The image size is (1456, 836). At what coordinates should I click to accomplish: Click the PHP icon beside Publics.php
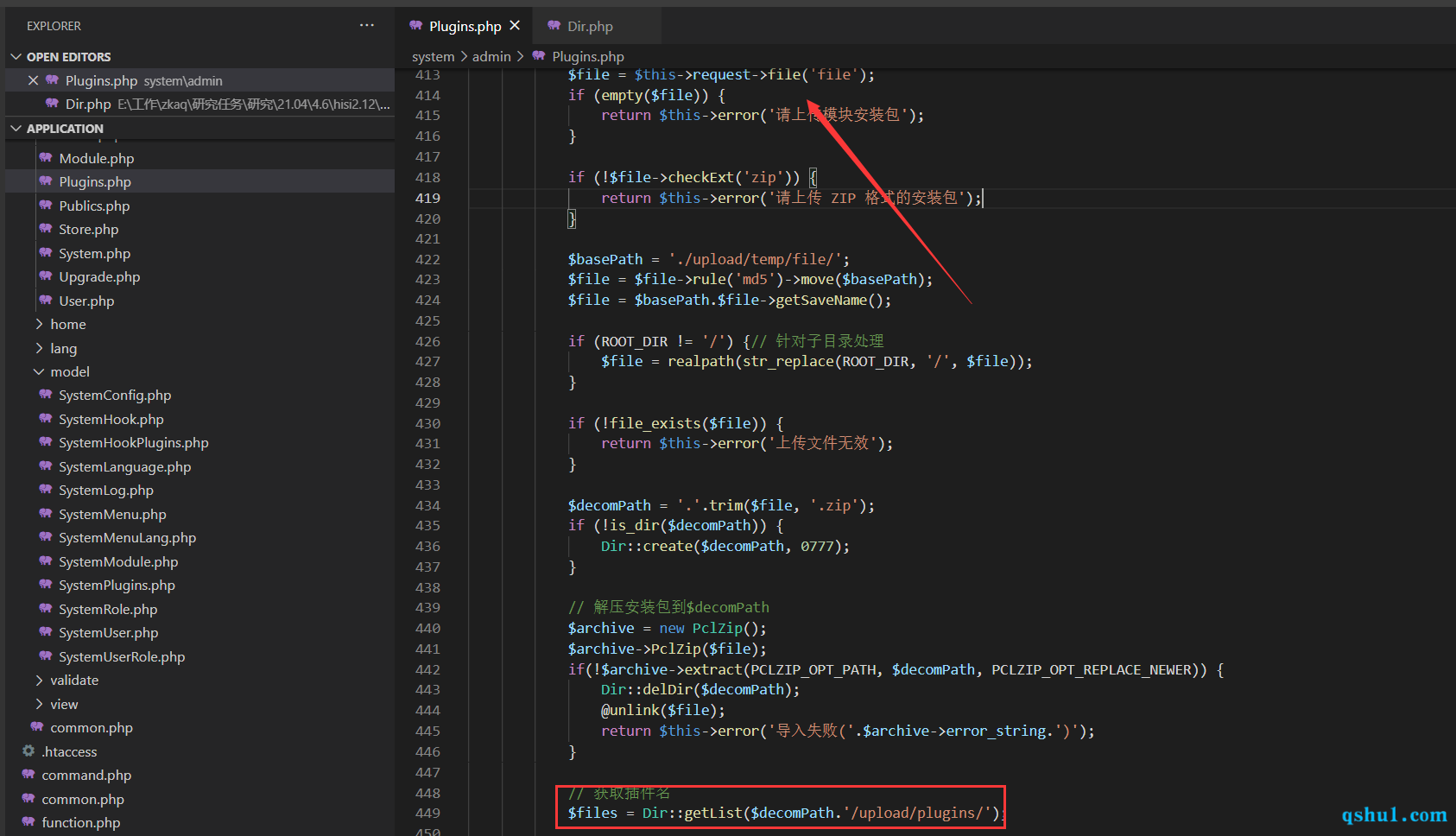[46, 206]
